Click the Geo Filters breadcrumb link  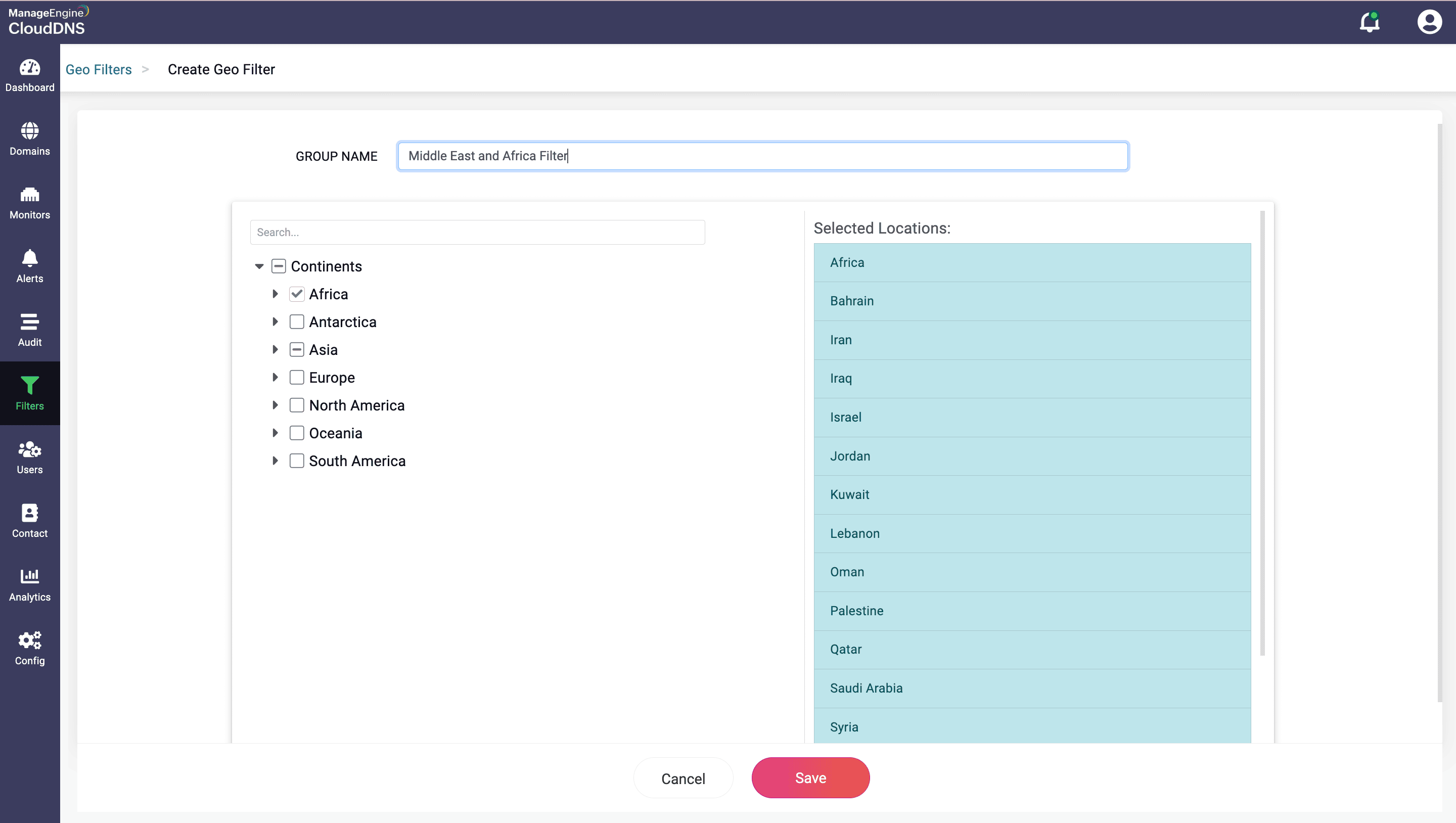point(98,69)
